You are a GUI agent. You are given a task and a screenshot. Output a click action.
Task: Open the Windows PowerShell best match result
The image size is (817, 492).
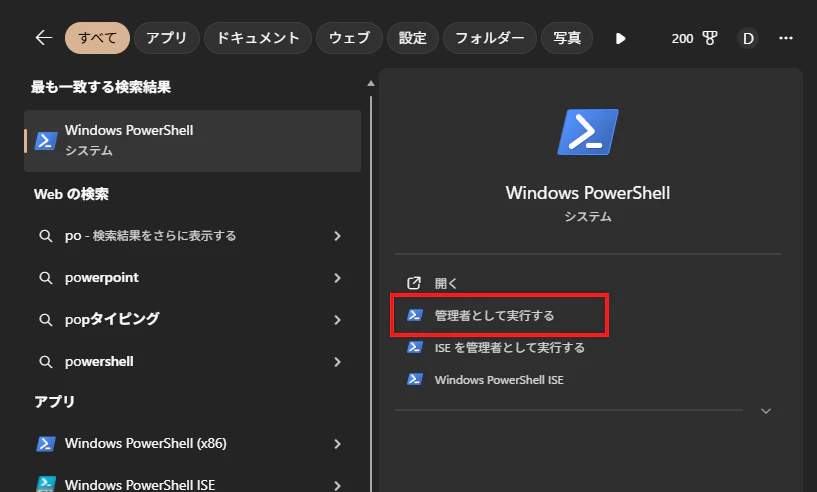click(192, 141)
